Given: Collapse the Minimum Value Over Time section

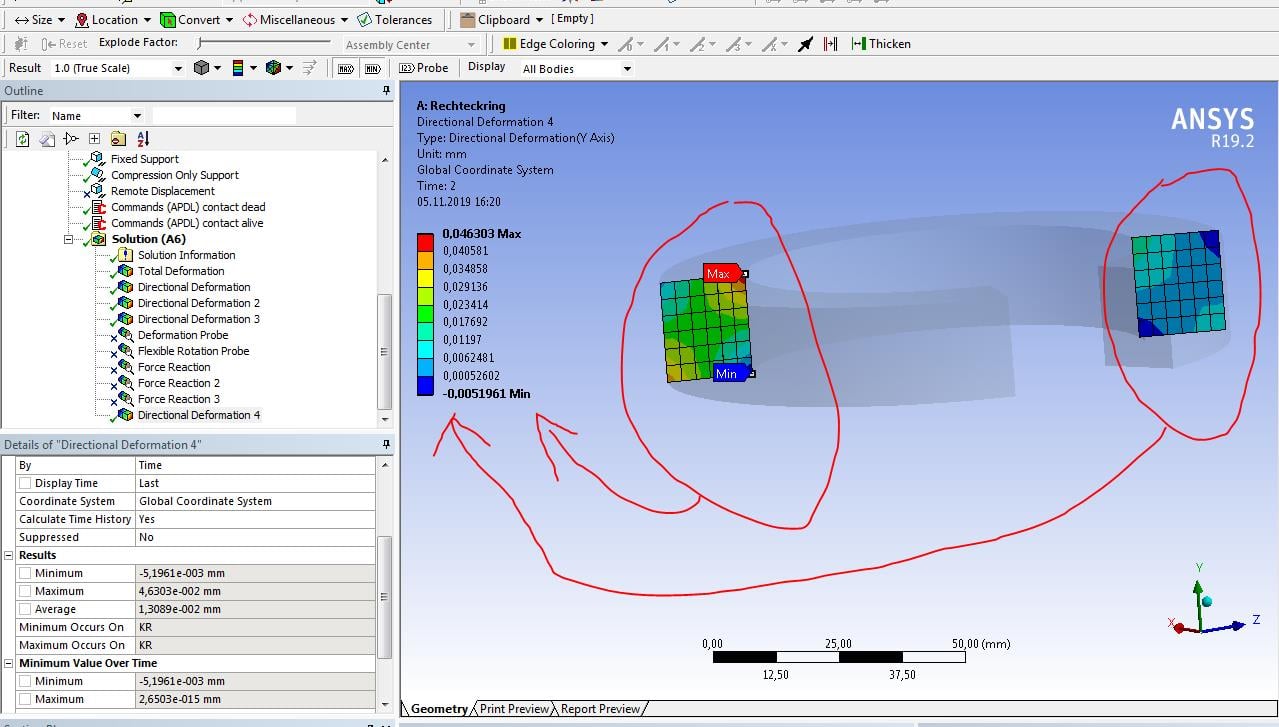Looking at the screenshot, I should pyautogui.click(x=9, y=663).
